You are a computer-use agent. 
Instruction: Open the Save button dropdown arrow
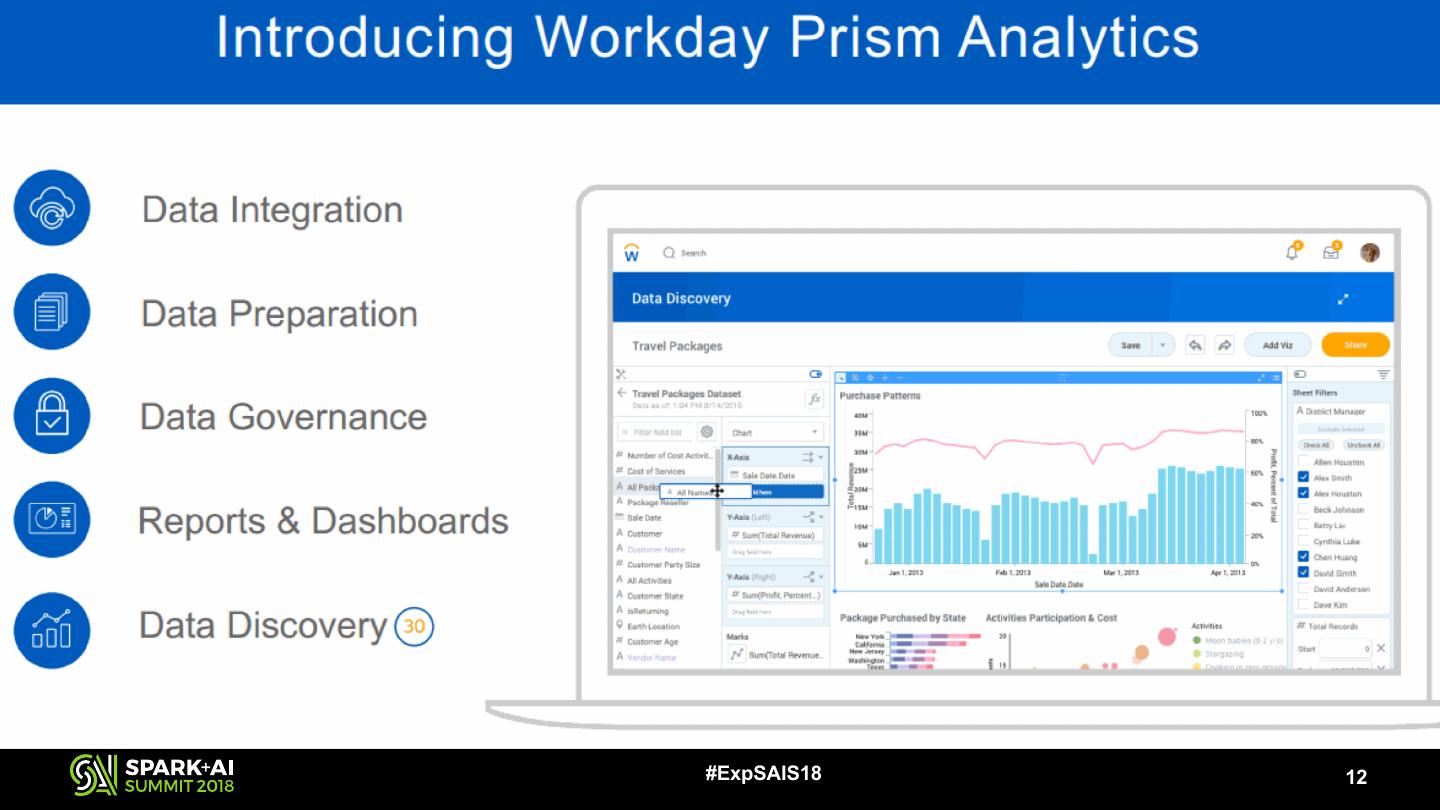(1163, 345)
